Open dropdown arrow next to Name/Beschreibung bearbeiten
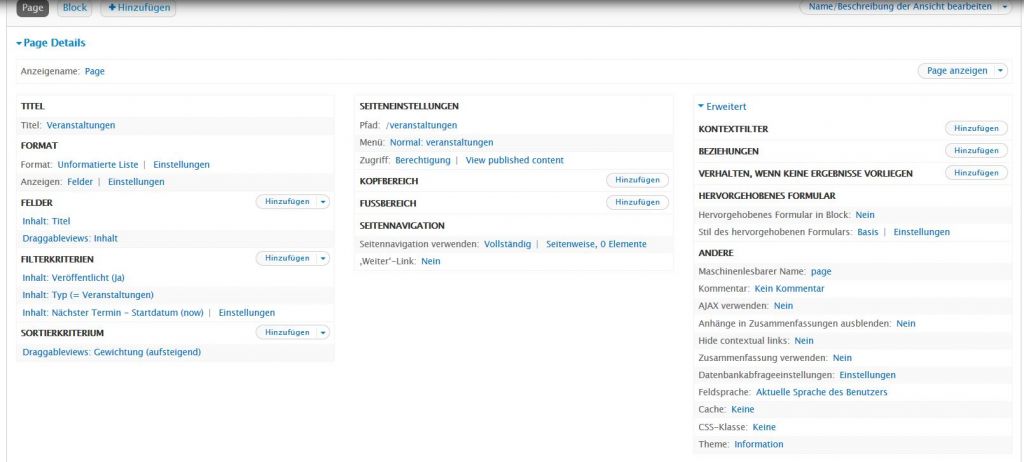The image size is (1024, 462). (1006, 6)
